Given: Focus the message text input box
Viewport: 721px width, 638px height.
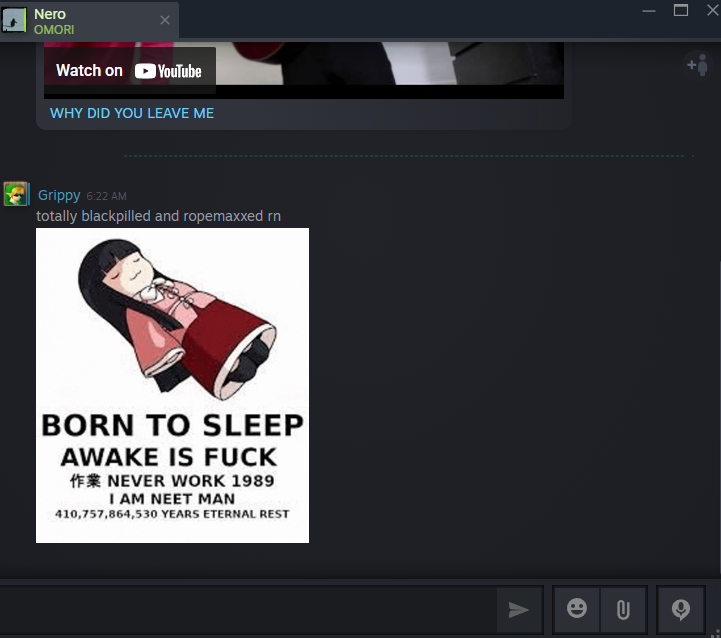Looking at the screenshot, I should 245,609.
